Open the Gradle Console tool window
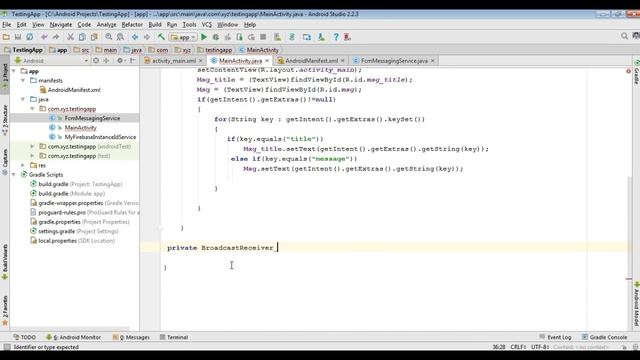This screenshot has width=640, height=360. click(604, 337)
